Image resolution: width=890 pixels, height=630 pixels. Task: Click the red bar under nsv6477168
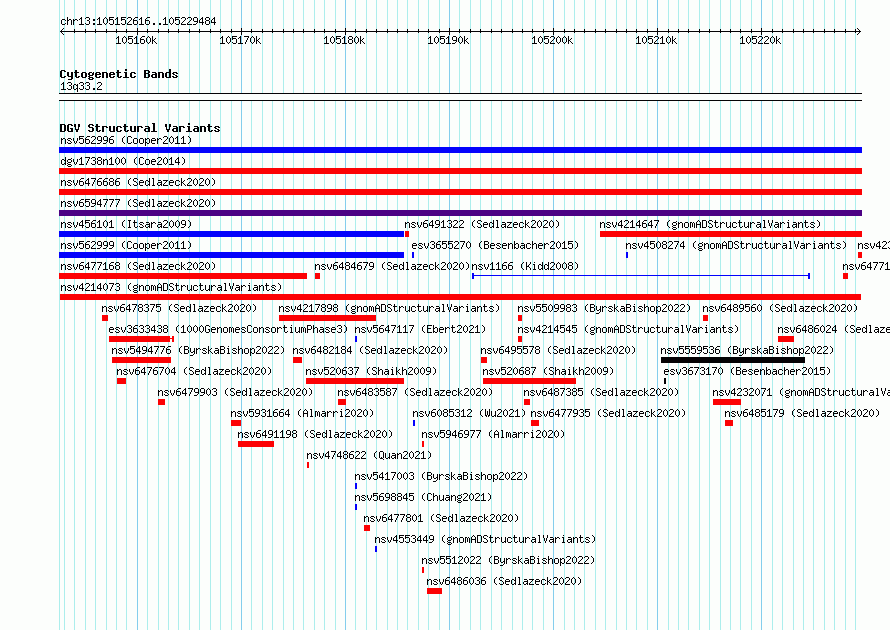pyautogui.click(x=183, y=276)
